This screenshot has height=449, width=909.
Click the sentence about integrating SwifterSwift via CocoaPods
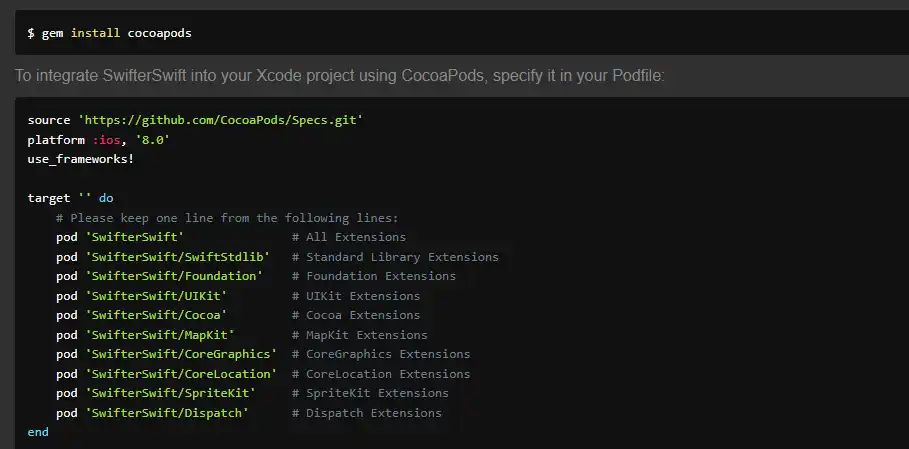pos(340,76)
